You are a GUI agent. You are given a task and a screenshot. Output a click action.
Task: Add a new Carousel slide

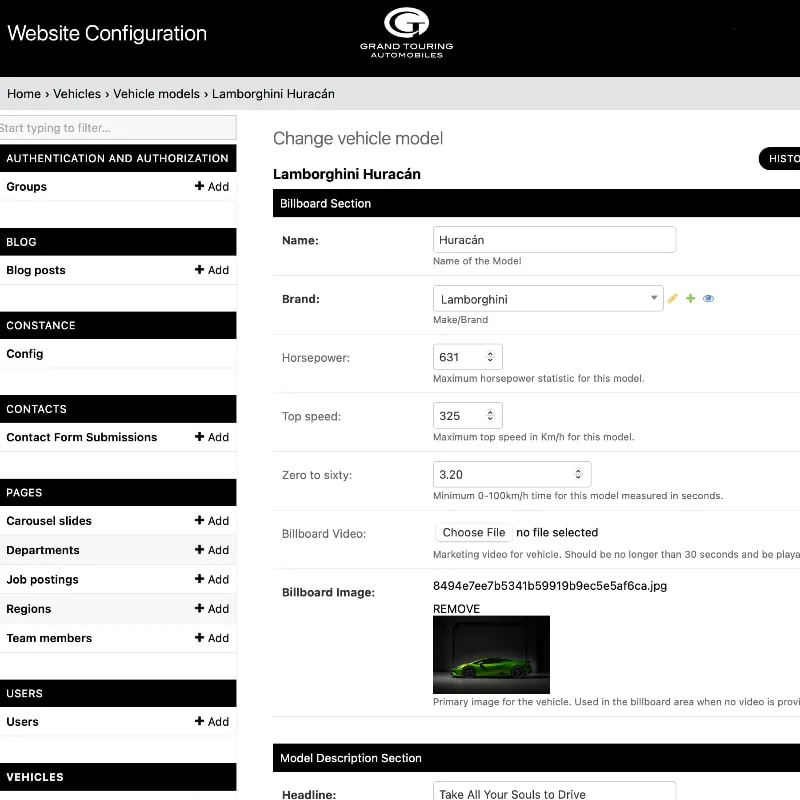tap(212, 520)
